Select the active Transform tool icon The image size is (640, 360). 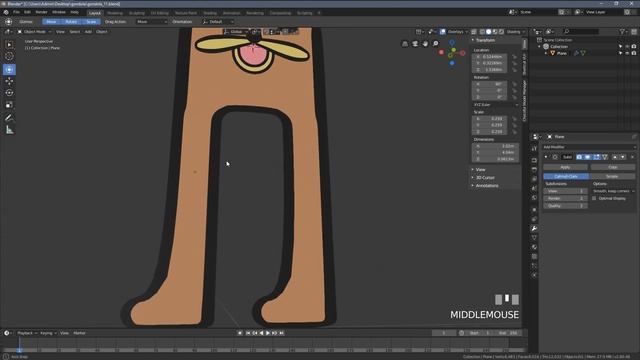[9, 69]
